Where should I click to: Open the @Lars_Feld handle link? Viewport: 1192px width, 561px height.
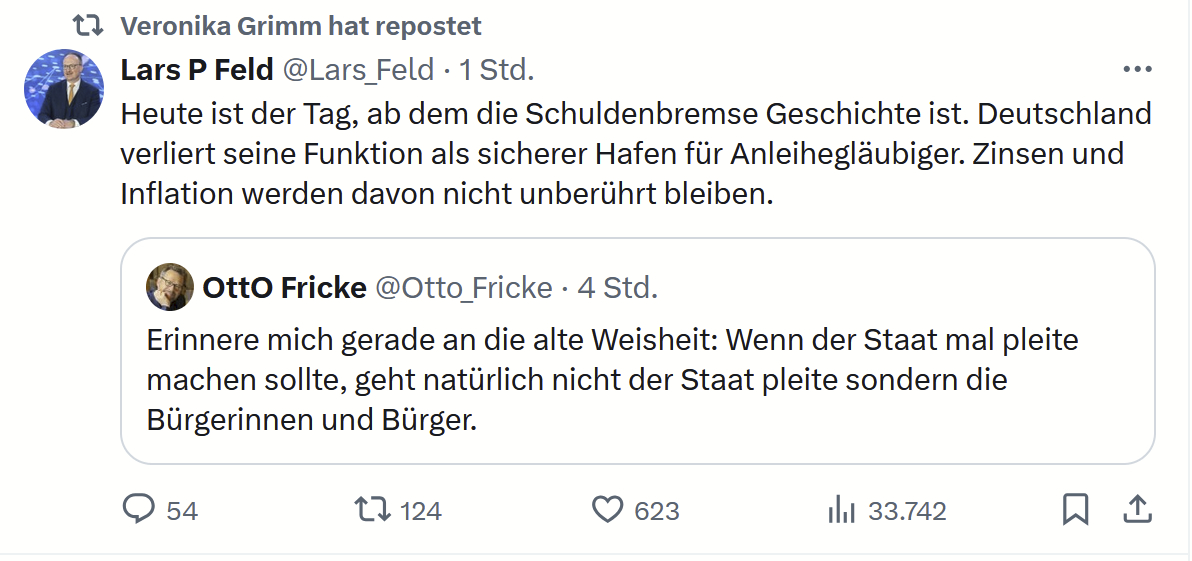pos(359,70)
